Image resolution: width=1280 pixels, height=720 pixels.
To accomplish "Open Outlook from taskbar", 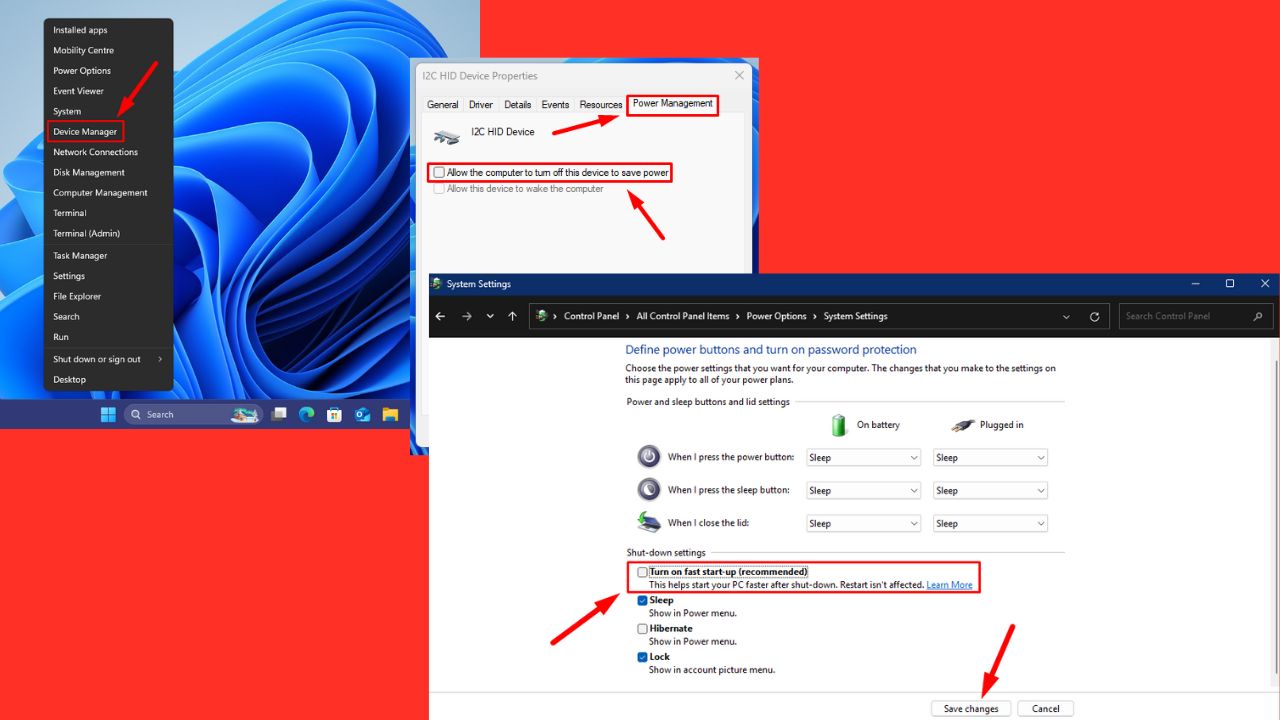I will click(x=362, y=414).
